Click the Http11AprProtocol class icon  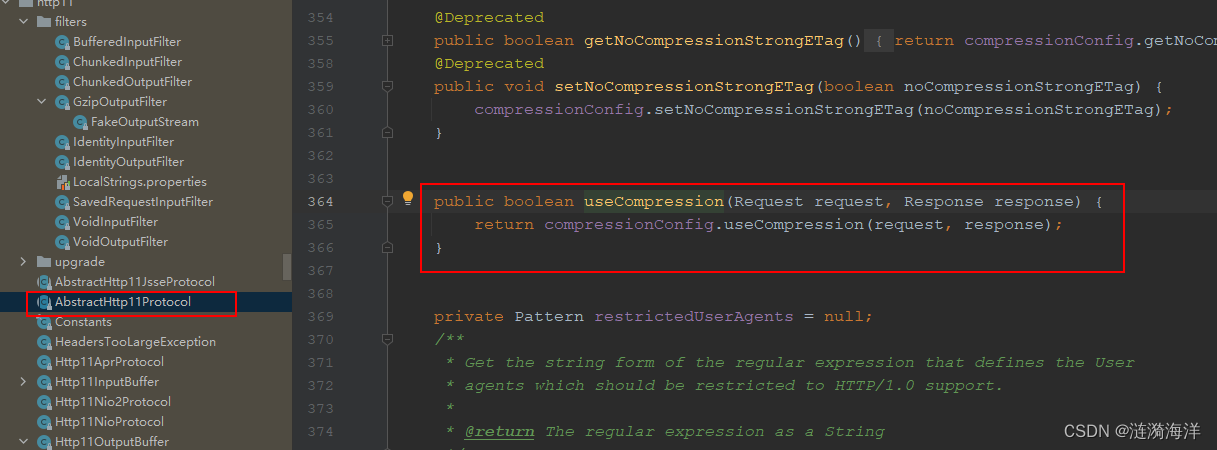click(x=44, y=362)
